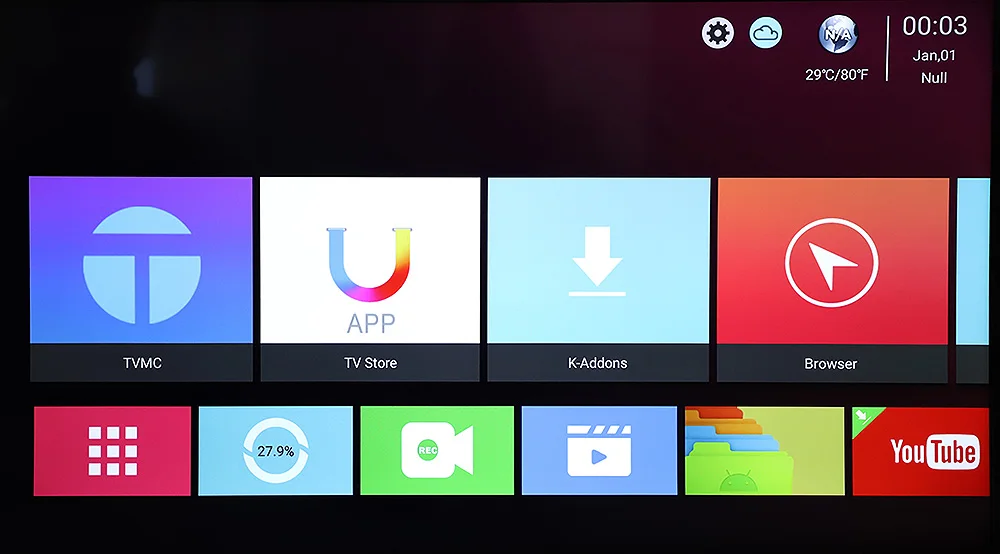Click the Null location label
This screenshot has width=1000, height=554.
pyautogui.click(x=934, y=78)
